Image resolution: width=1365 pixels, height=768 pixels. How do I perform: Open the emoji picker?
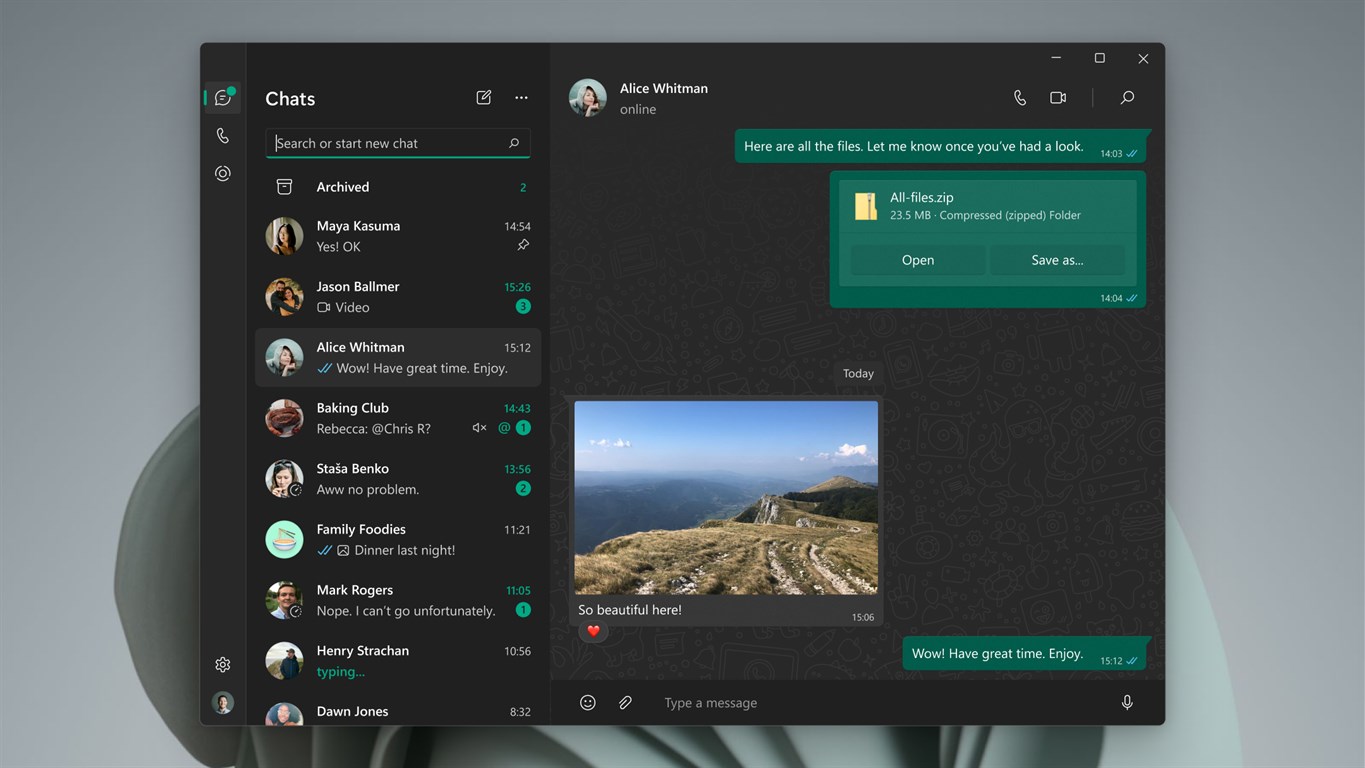[588, 703]
